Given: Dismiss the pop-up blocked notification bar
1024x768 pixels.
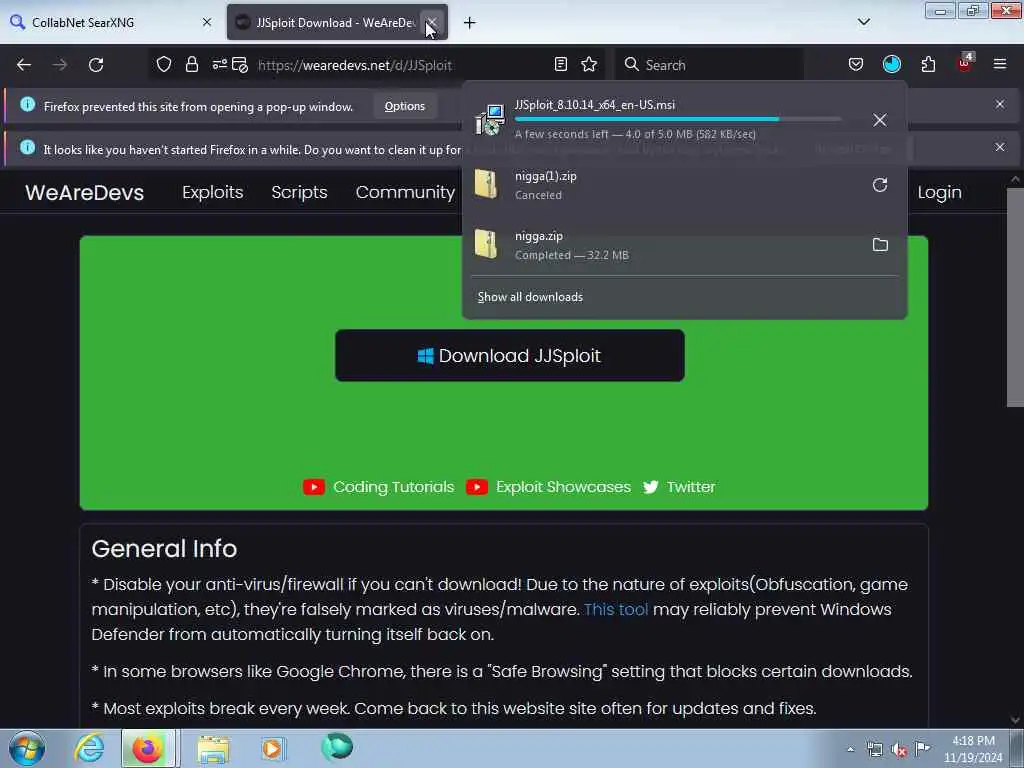Looking at the screenshot, I should [999, 104].
